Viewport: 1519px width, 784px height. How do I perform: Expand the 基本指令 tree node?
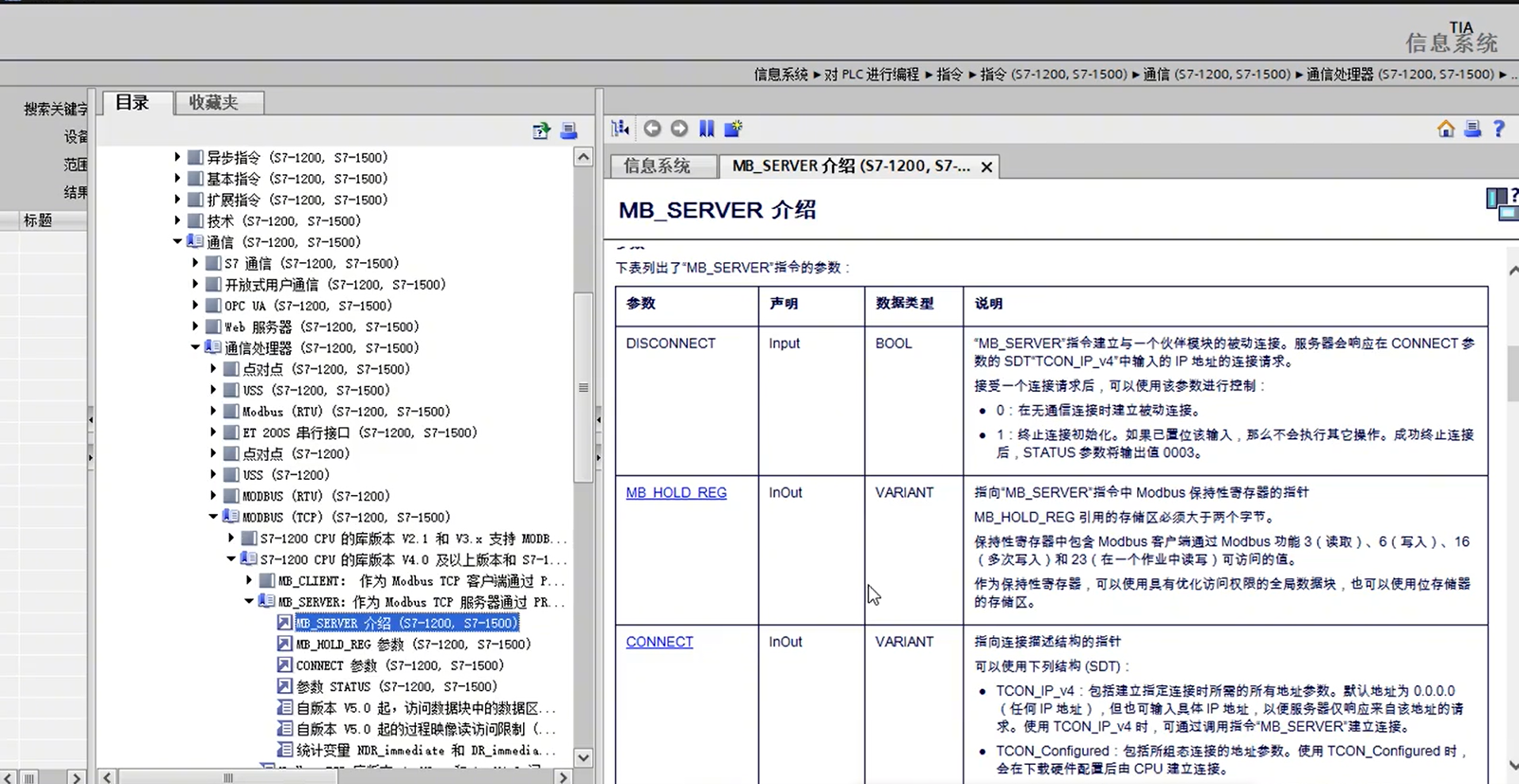coord(177,178)
